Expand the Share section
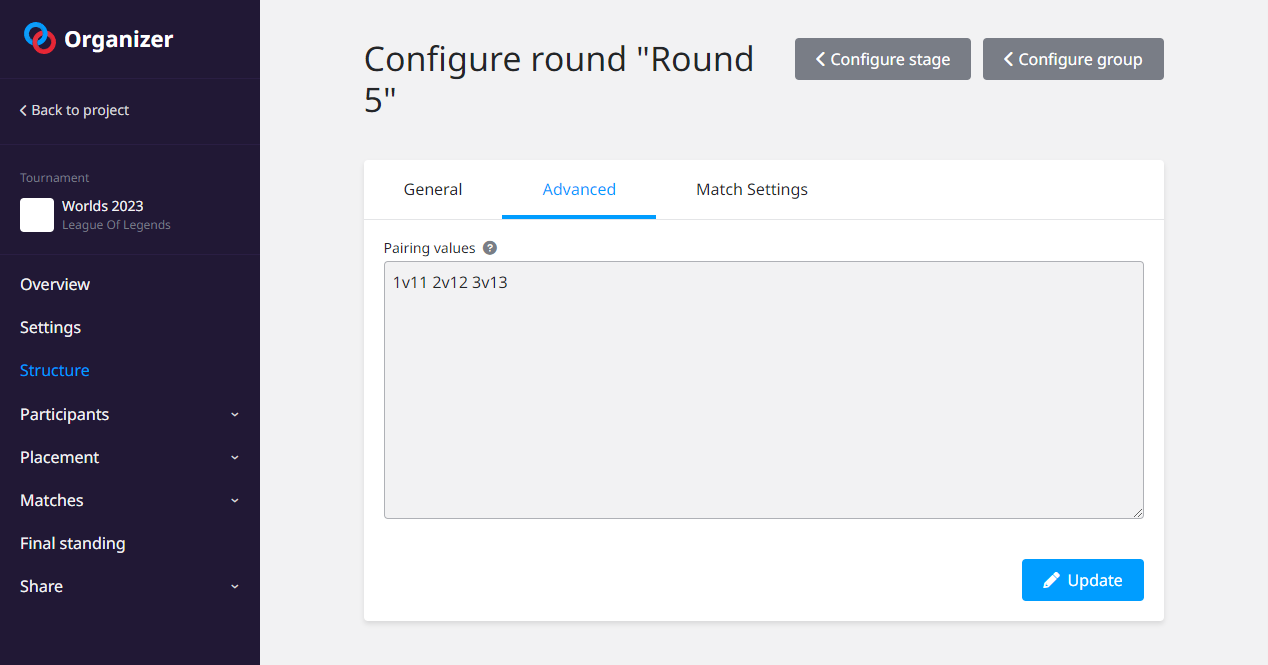 pos(234,586)
